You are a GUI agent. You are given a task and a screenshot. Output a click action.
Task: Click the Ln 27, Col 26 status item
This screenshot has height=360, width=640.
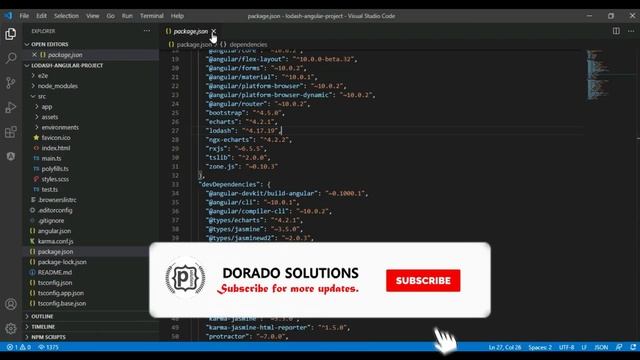click(x=505, y=347)
